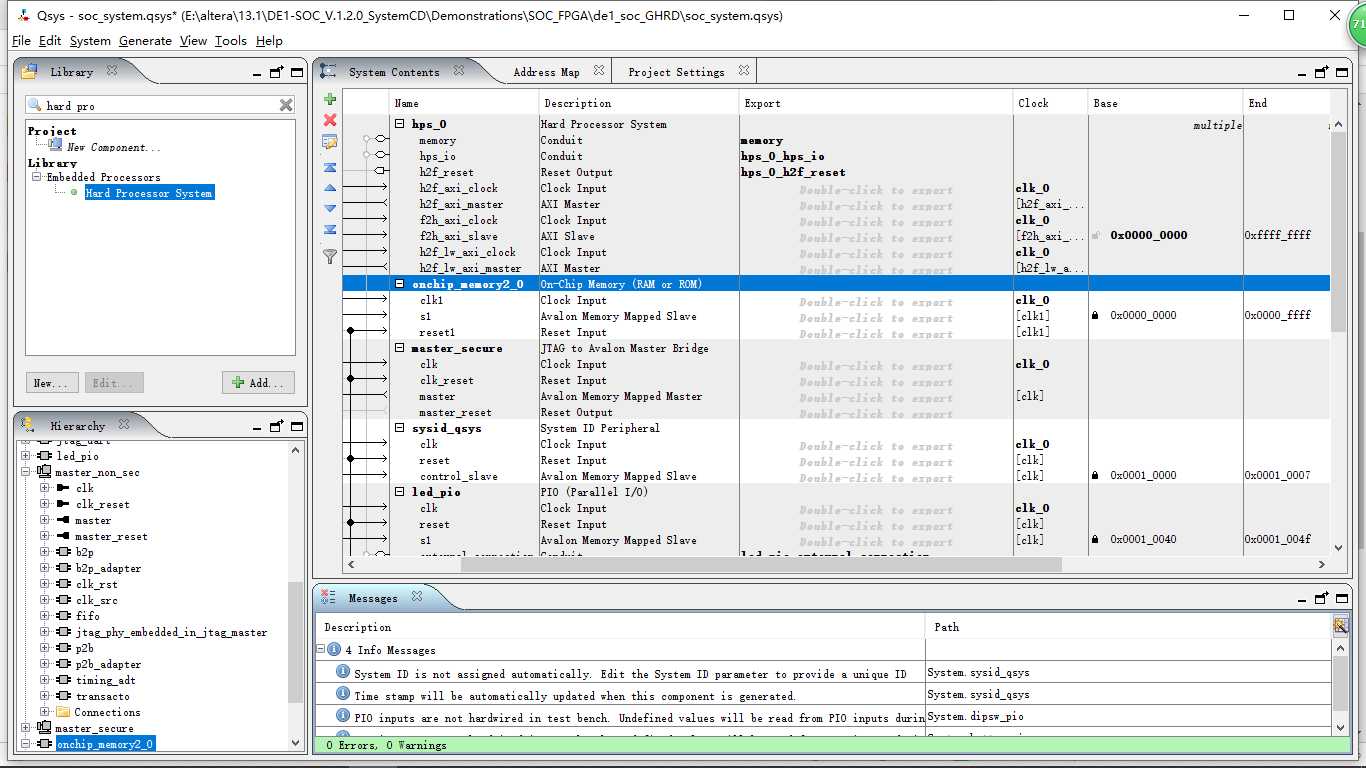The image size is (1366, 768).
Task: Click the lock icon beside base 0x0001_0000
Action: (1095, 475)
